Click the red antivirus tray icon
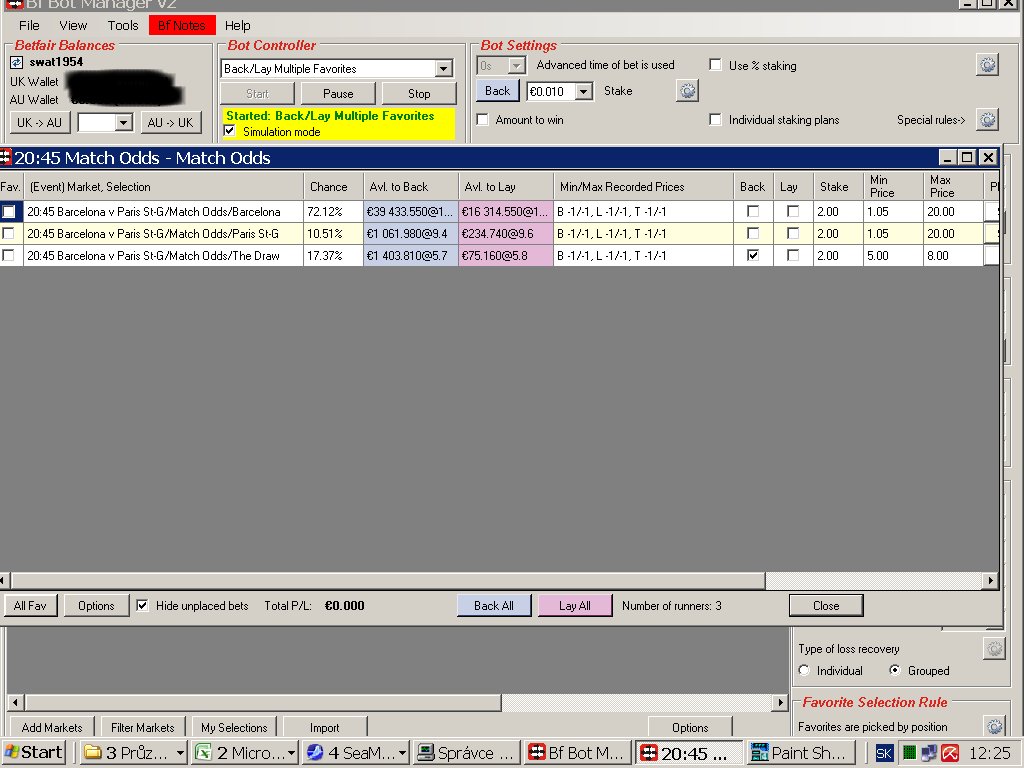Viewport: 1024px width, 768px height. 950,753
